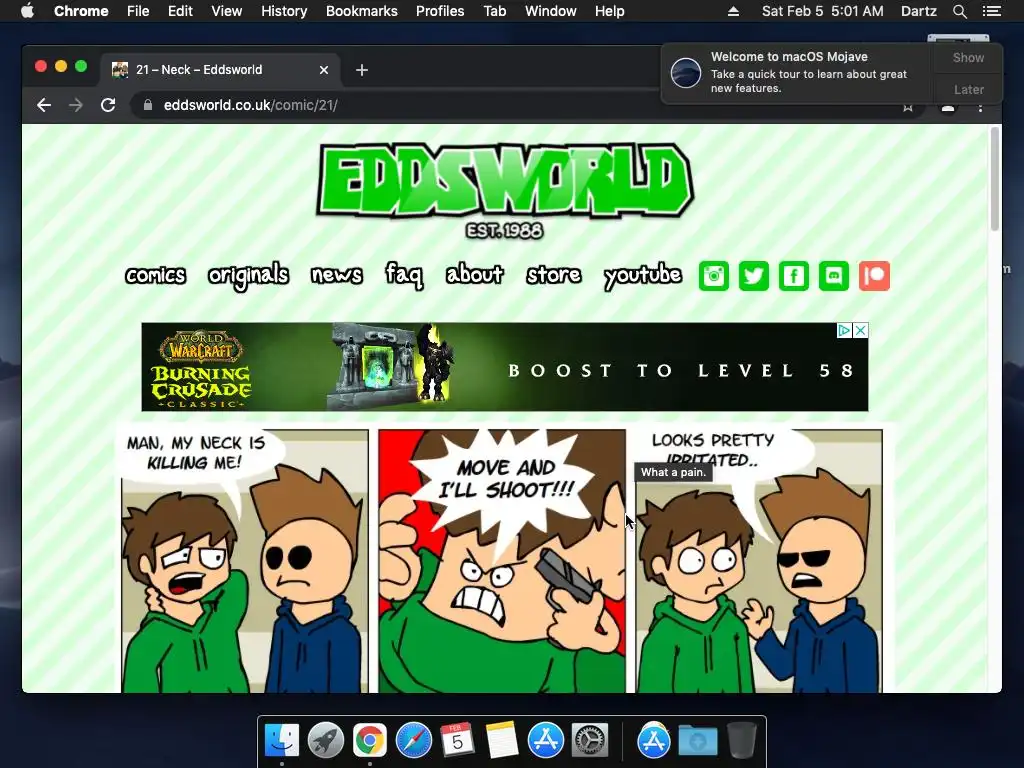The height and width of the screenshot is (768, 1024).
Task: Open Finder from the dock
Action: [x=281, y=741]
